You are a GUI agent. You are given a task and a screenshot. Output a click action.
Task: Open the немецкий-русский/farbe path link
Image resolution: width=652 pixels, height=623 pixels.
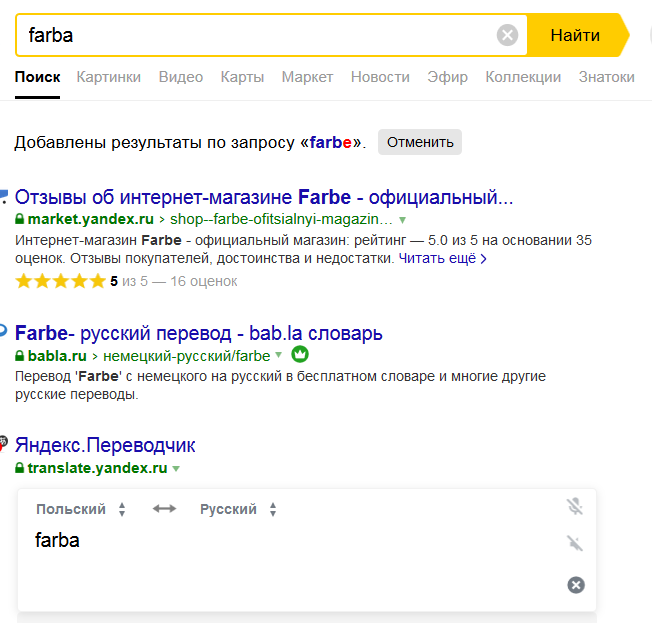[187, 356]
